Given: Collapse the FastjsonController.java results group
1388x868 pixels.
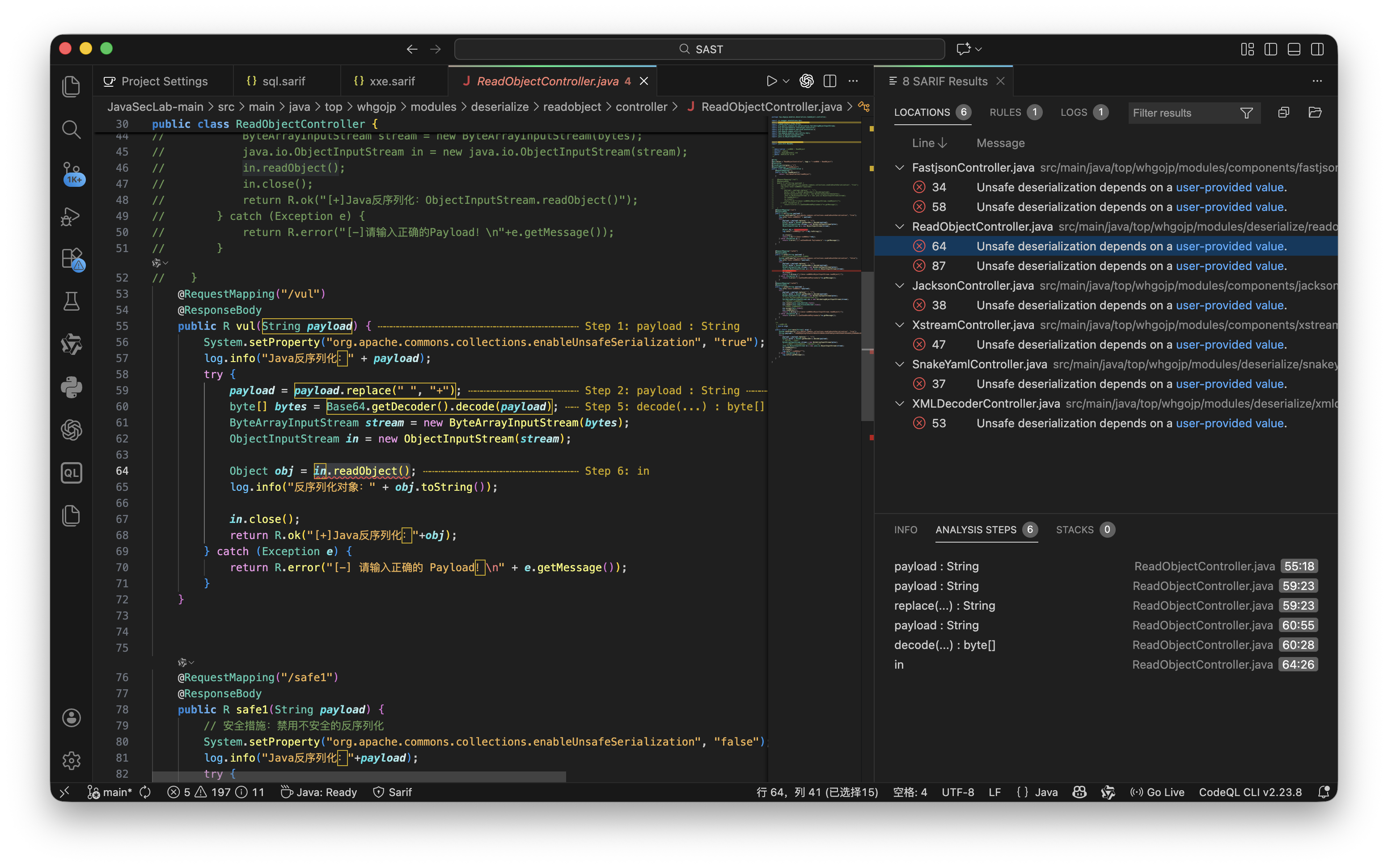Looking at the screenshot, I should (x=900, y=168).
